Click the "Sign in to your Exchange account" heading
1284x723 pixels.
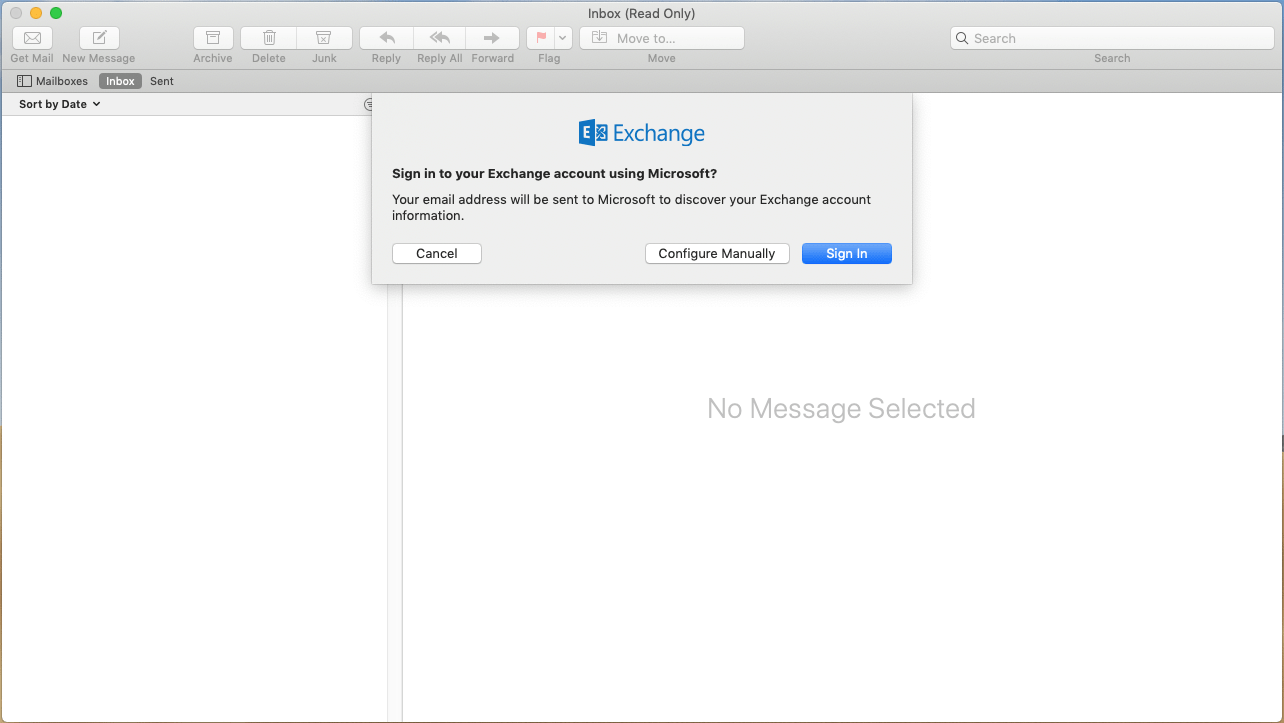554,174
